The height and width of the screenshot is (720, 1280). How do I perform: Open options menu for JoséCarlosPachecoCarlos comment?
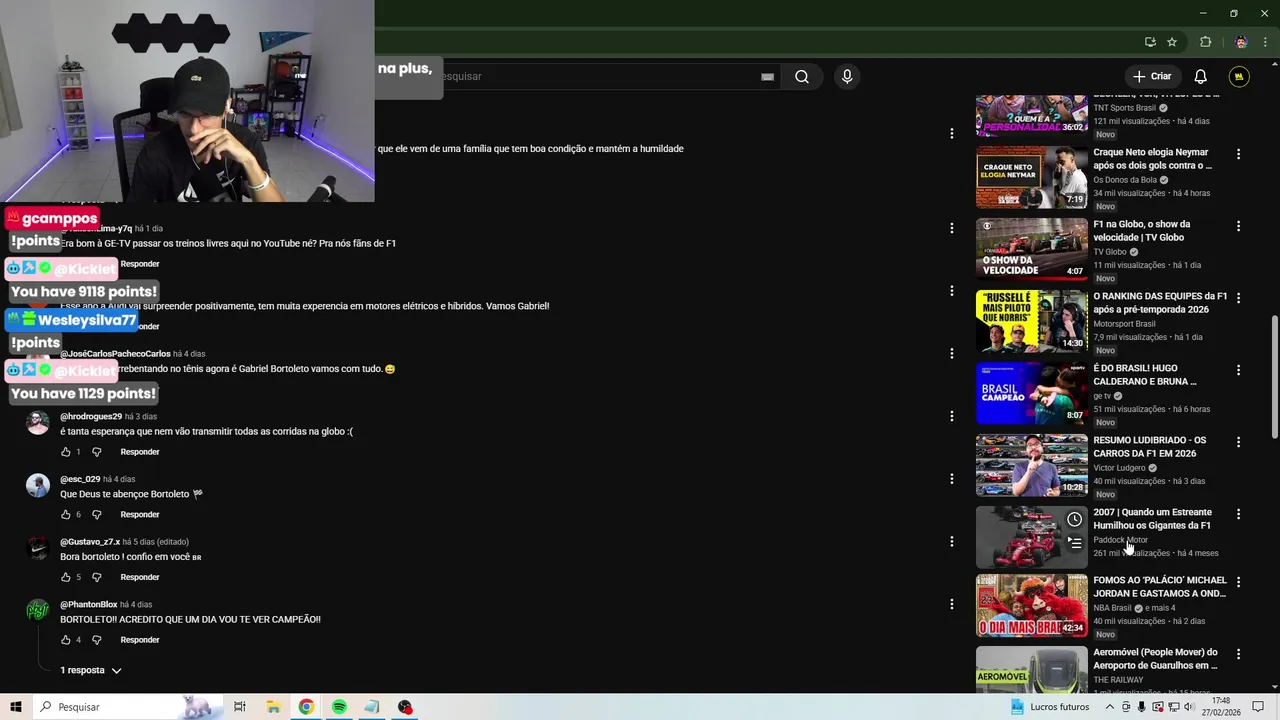[951, 353]
